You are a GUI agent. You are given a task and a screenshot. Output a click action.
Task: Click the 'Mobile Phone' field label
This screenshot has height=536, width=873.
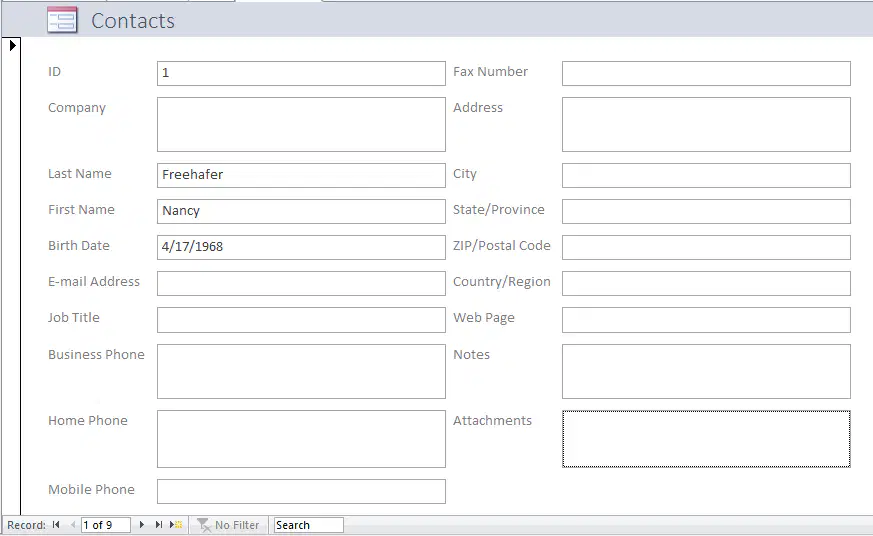(91, 489)
